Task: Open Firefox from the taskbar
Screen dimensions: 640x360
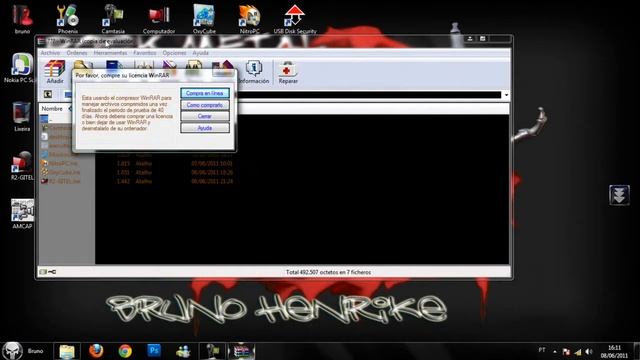Action: point(96,351)
